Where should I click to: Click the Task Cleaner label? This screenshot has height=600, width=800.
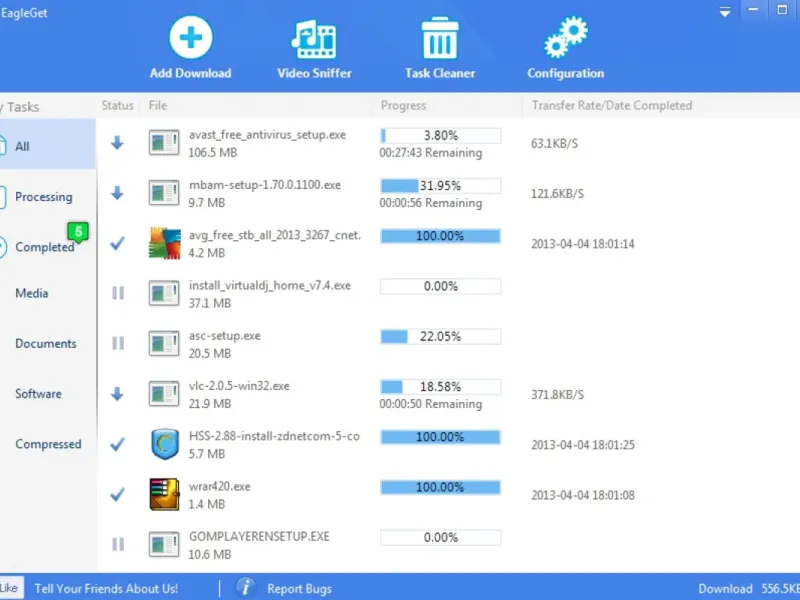pos(440,73)
